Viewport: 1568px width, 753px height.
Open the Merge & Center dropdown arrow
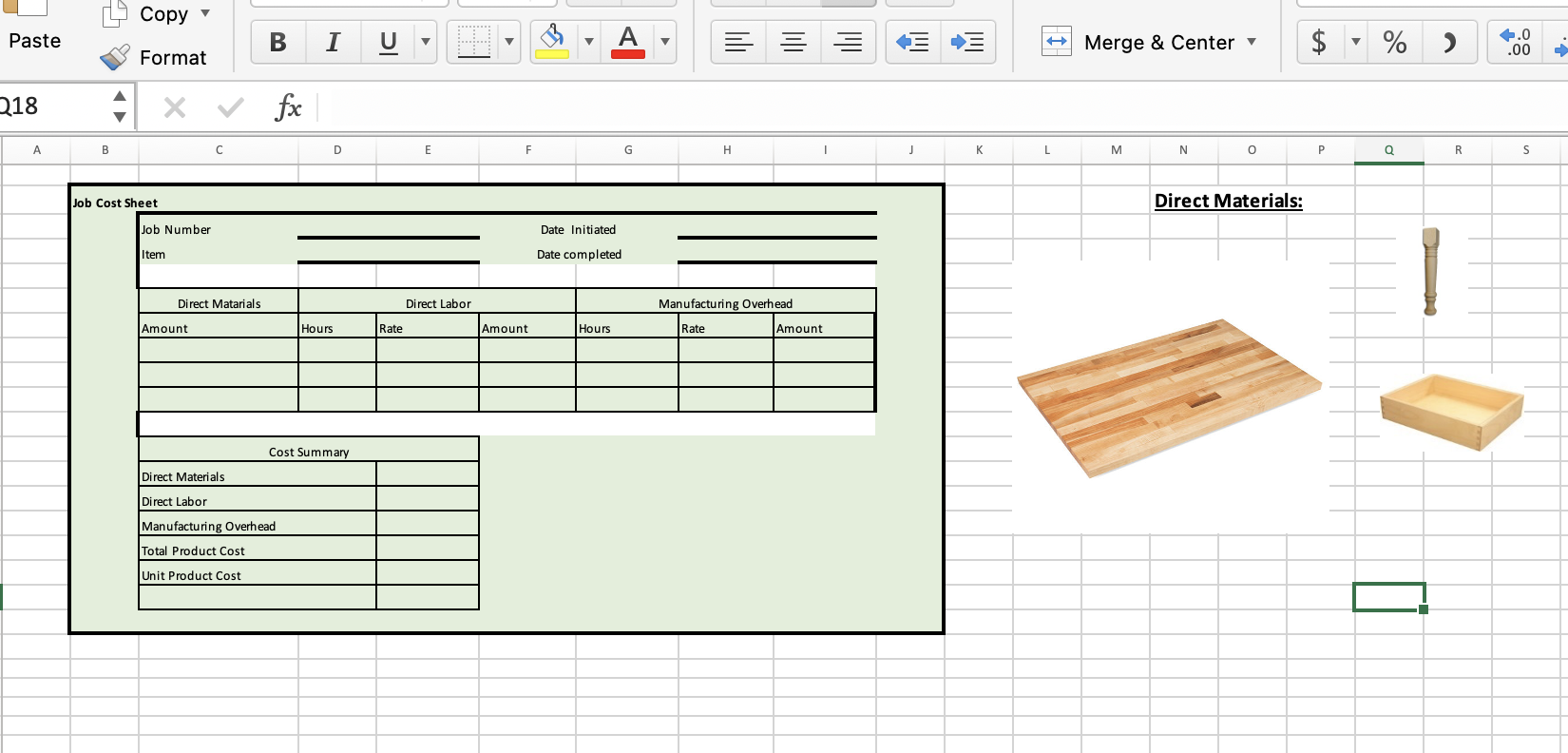pos(1252,42)
